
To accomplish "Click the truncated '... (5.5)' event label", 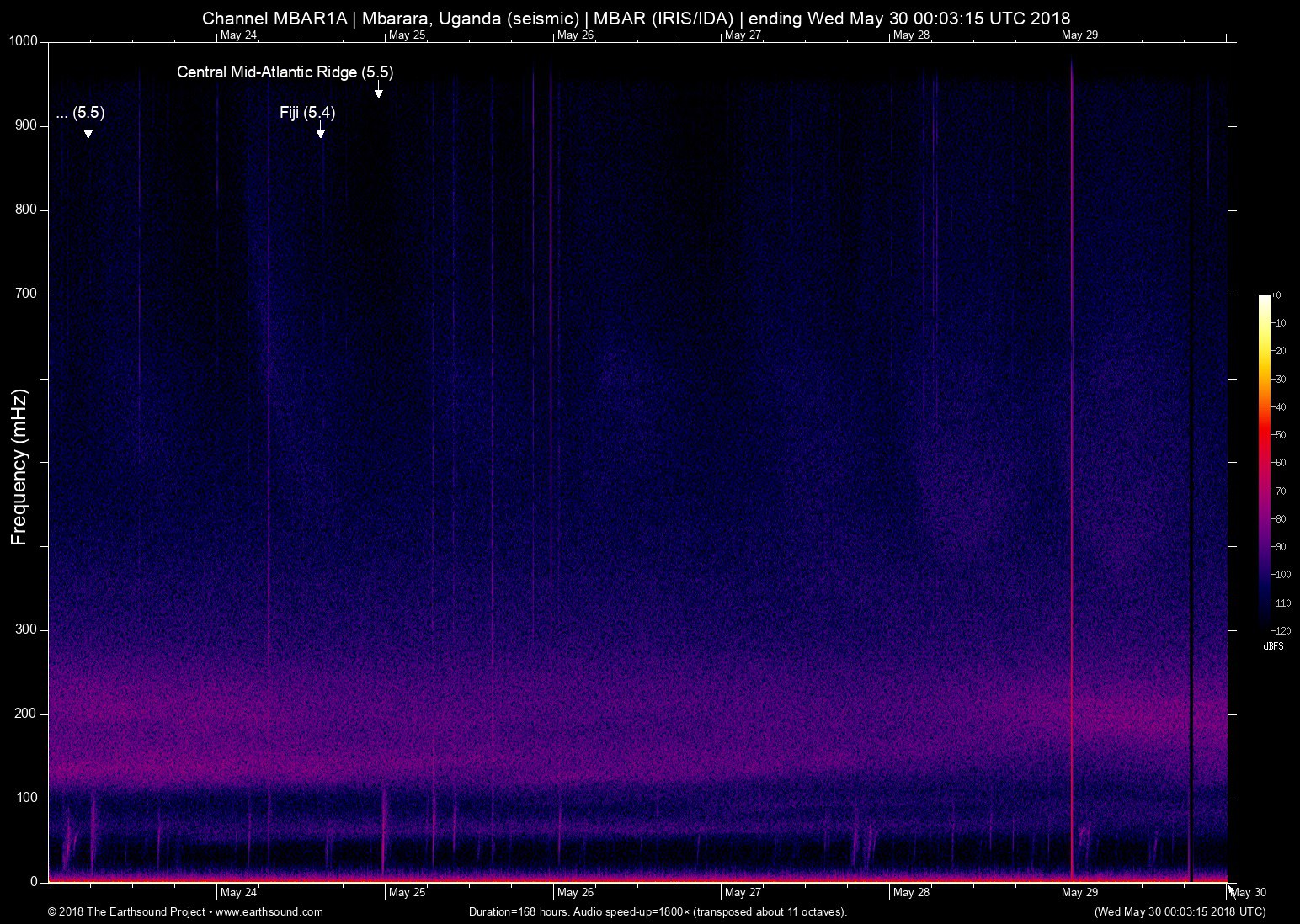I will pyautogui.click(x=81, y=113).
